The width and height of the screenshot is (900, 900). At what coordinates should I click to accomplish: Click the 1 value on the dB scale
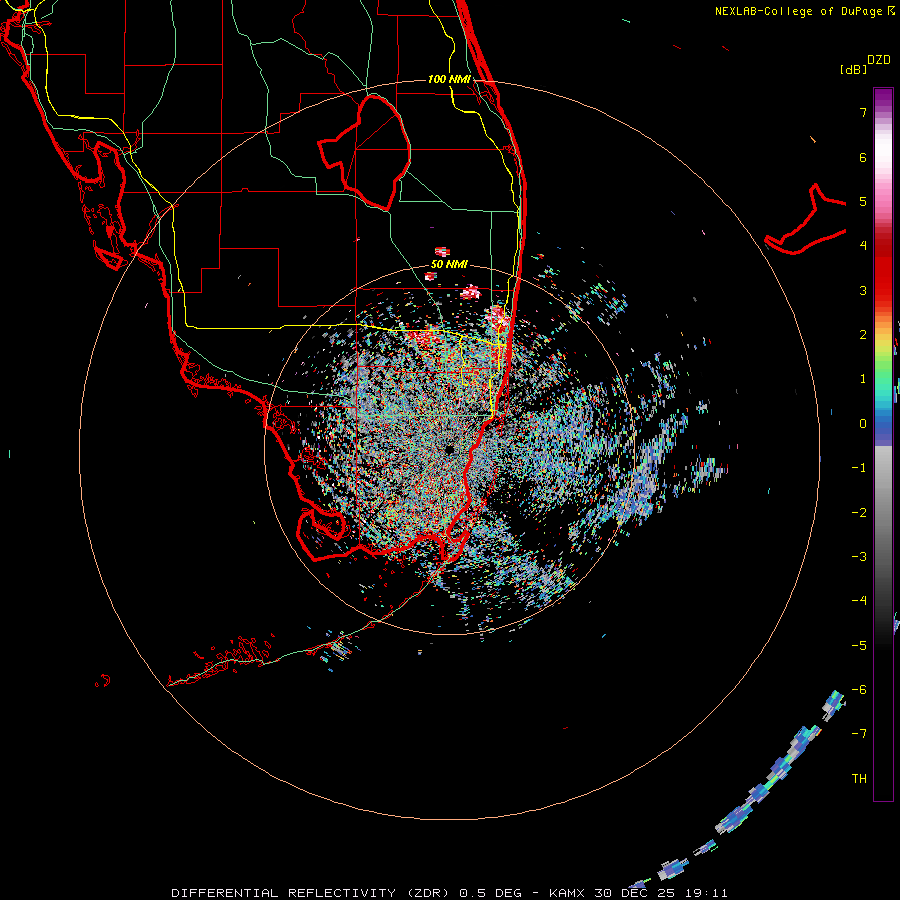(863, 379)
